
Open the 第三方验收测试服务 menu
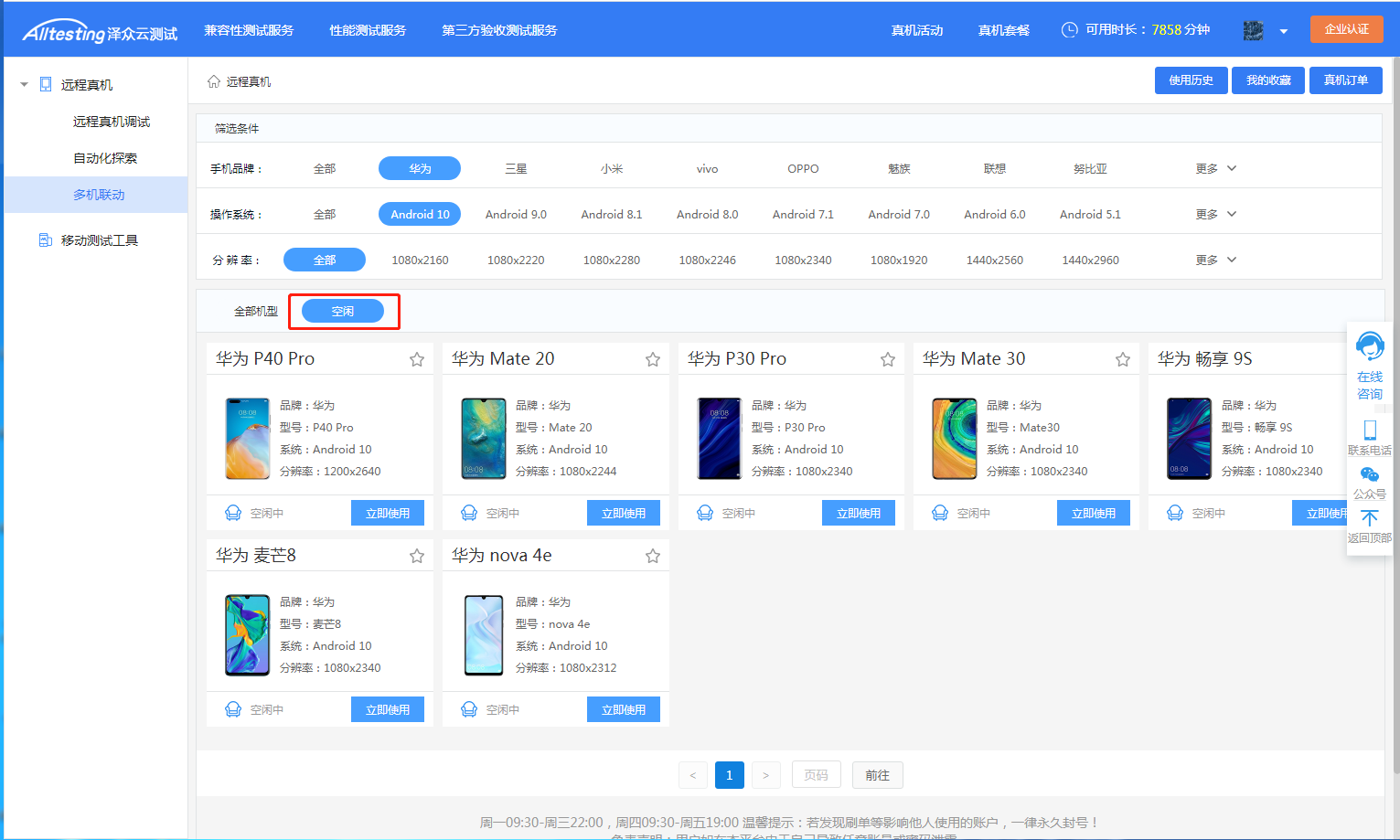pos(499,30)
